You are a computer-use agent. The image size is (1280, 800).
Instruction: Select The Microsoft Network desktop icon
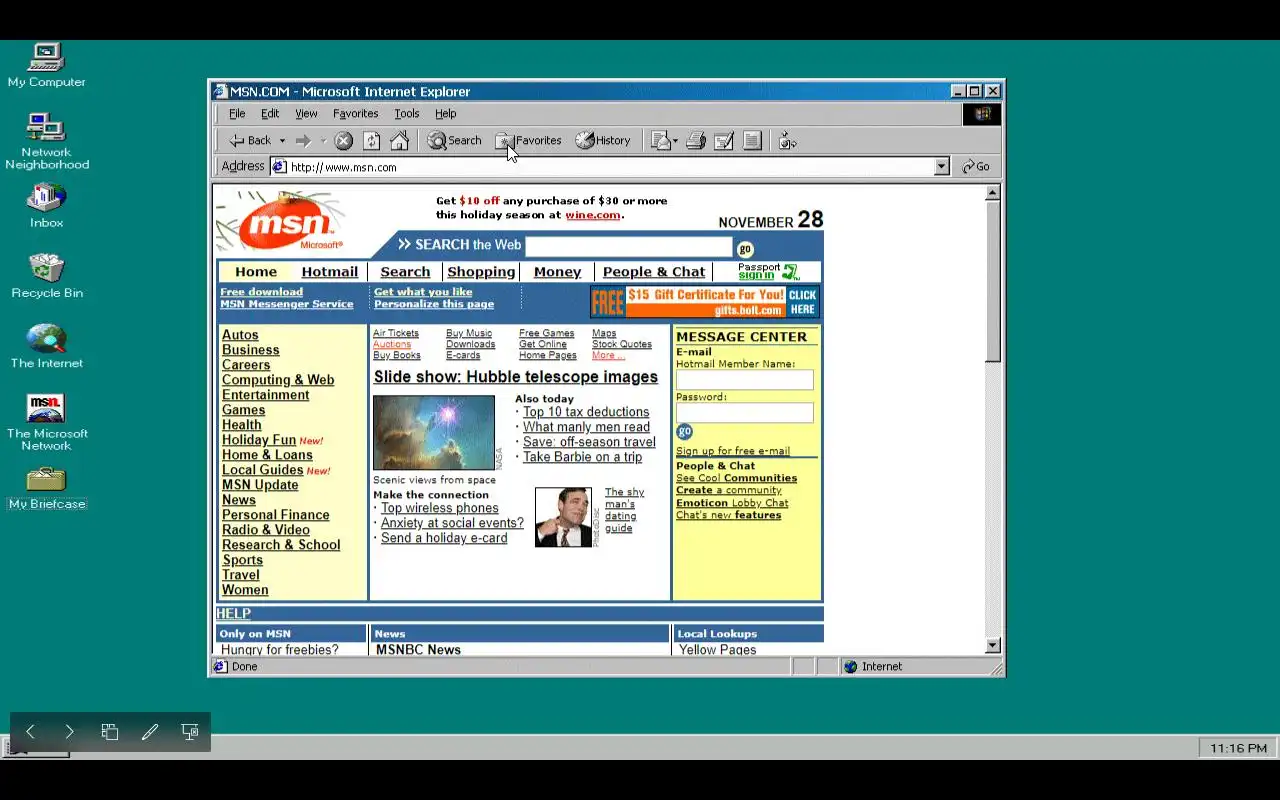(x=46, y=422)
